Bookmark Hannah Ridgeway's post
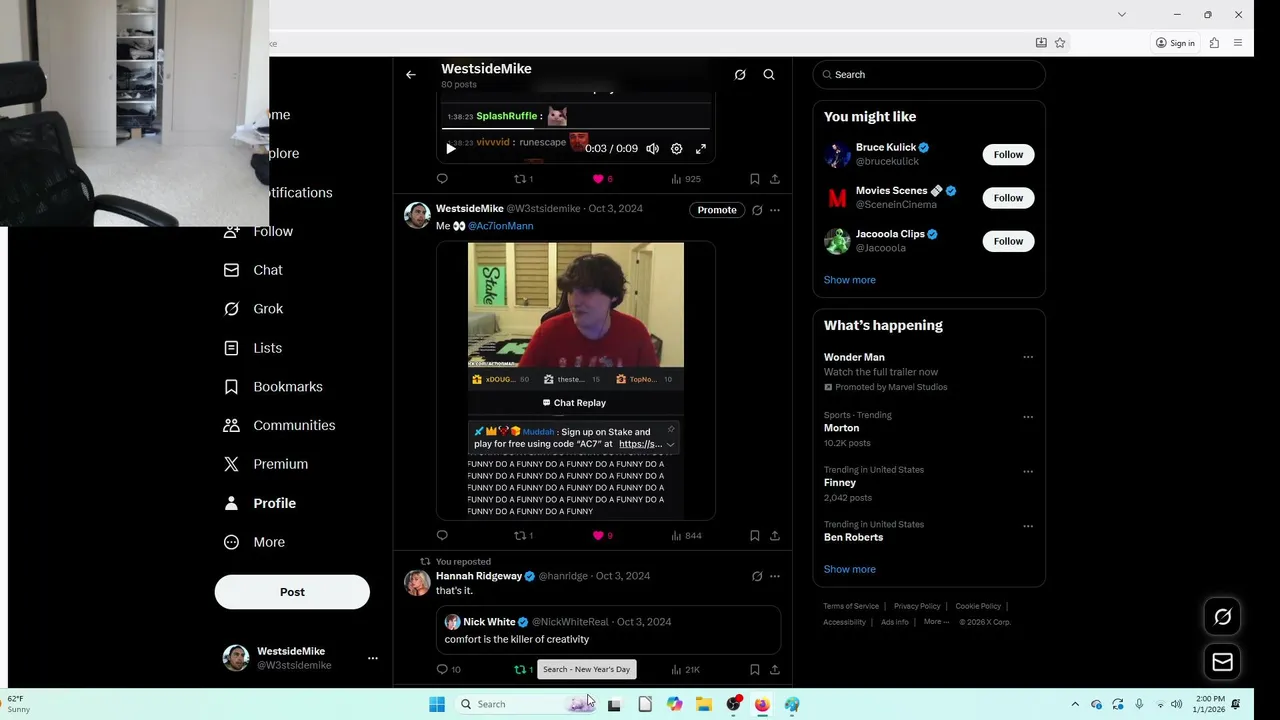 (755, 670)
